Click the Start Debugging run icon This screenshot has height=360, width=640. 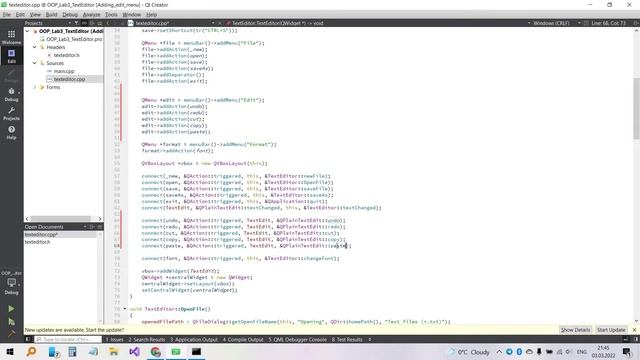click(x=11, y=322)
